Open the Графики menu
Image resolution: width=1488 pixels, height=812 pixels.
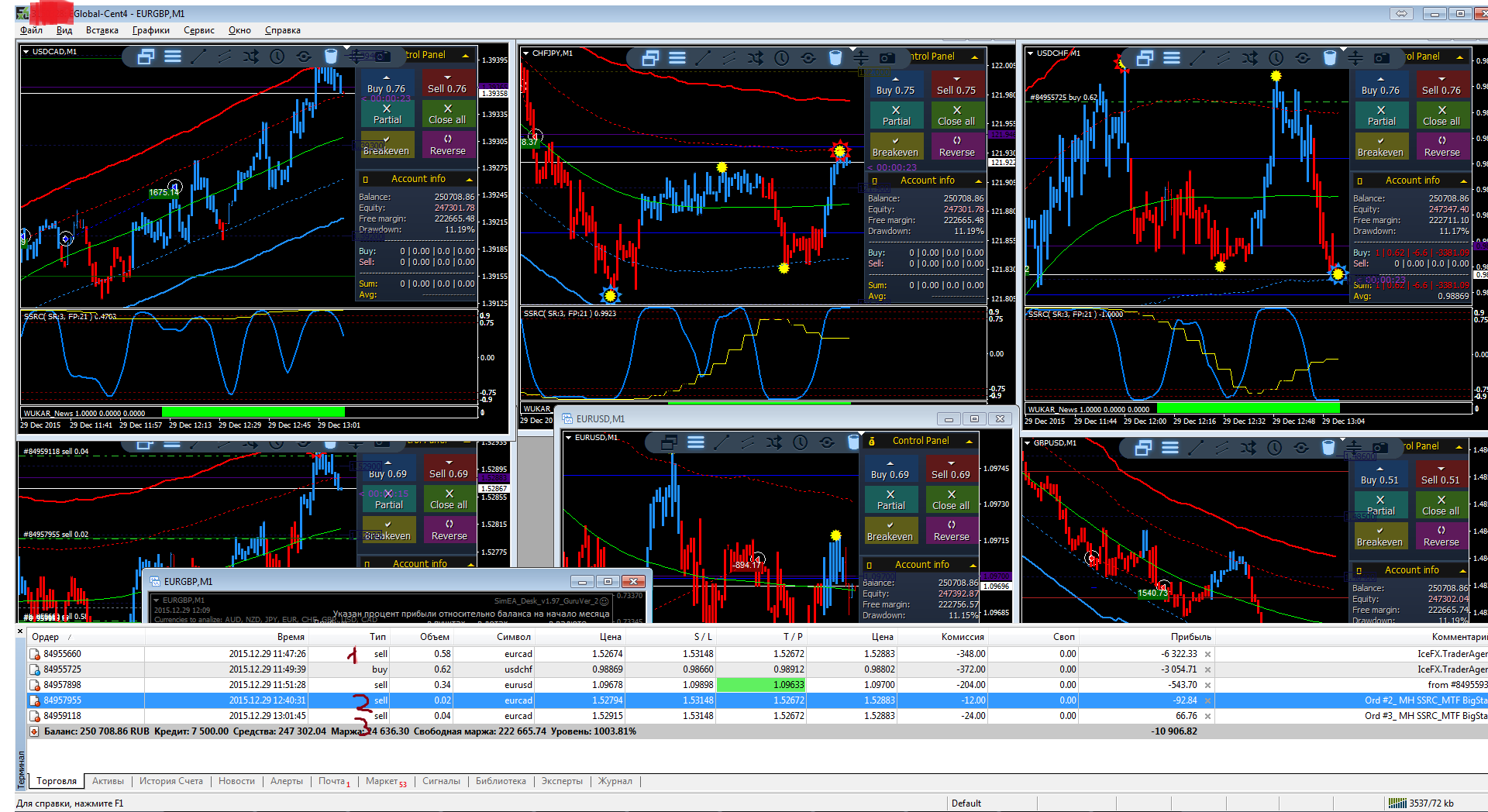(151, 30)
